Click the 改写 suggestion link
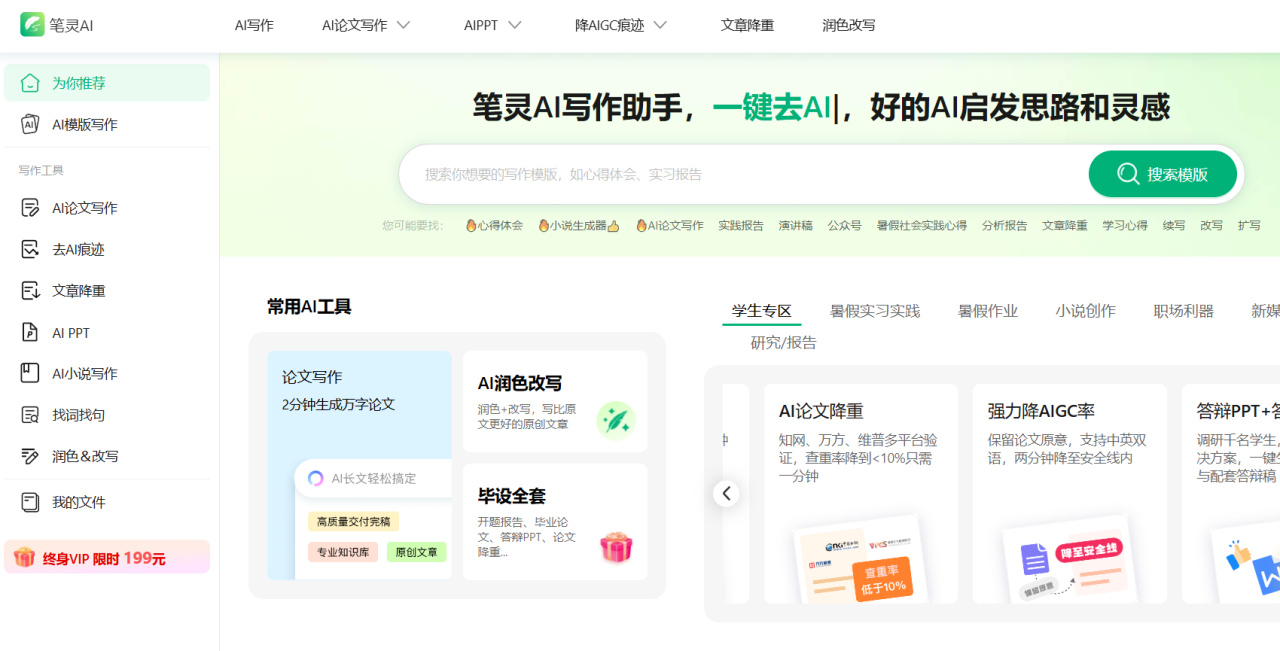Viewport: 1280px width, 651px height. click(1212, 226)
